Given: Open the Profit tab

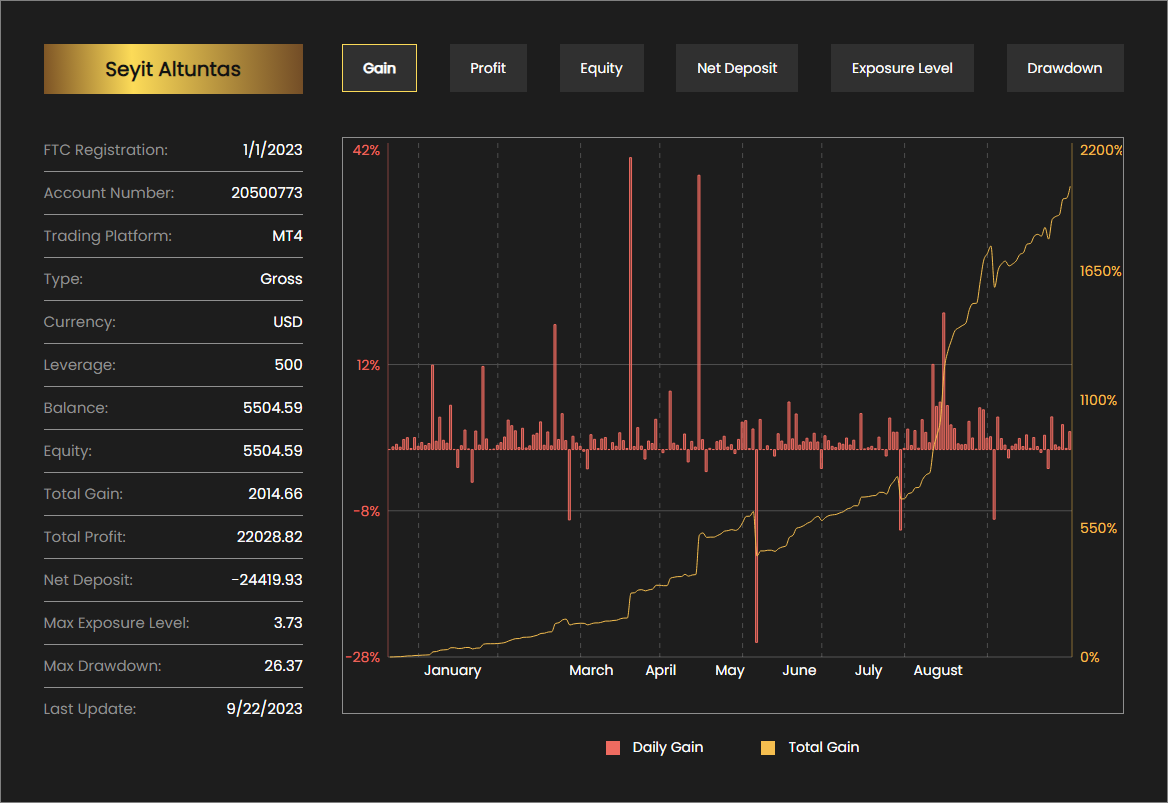Looking at the screenshot, I should click(488, 68).
